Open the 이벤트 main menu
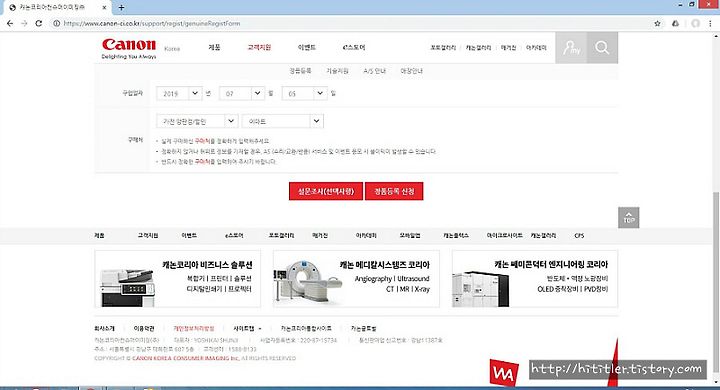Screen dimensions: 720x390 [307, 47]
